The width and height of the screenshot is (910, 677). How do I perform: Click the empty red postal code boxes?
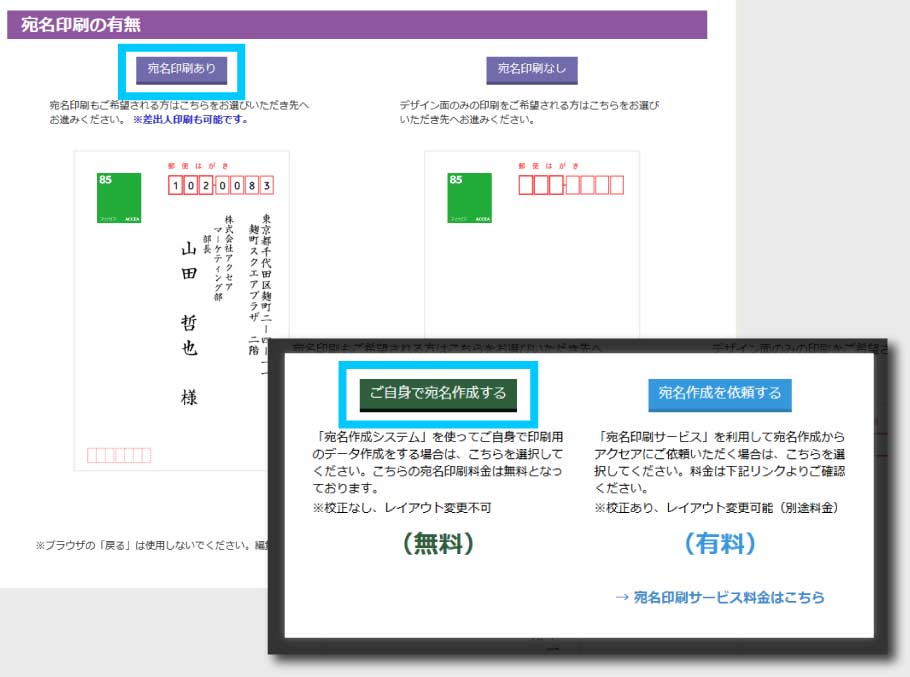(571, 185)
